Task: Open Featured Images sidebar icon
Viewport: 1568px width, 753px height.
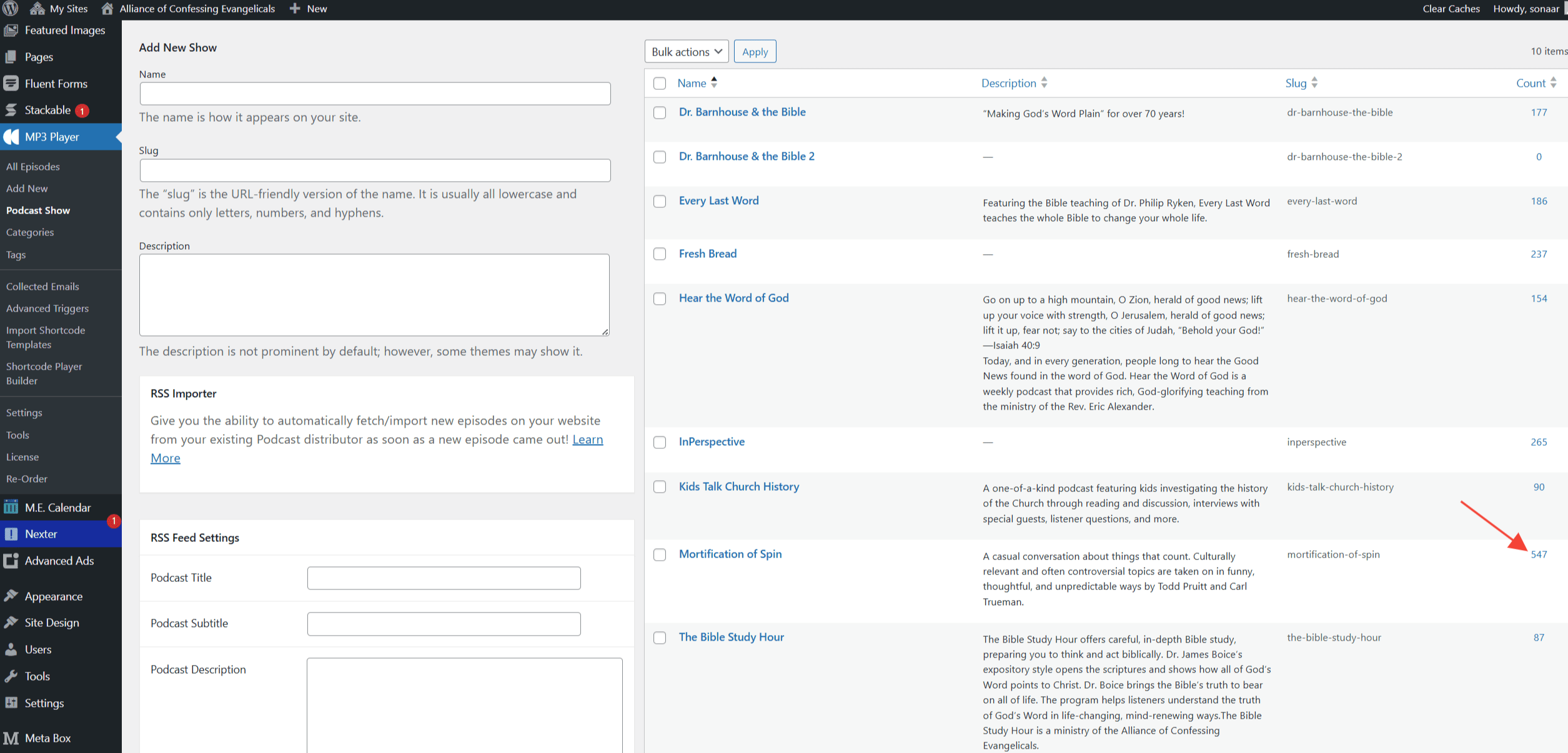Action: pos(11,30)
